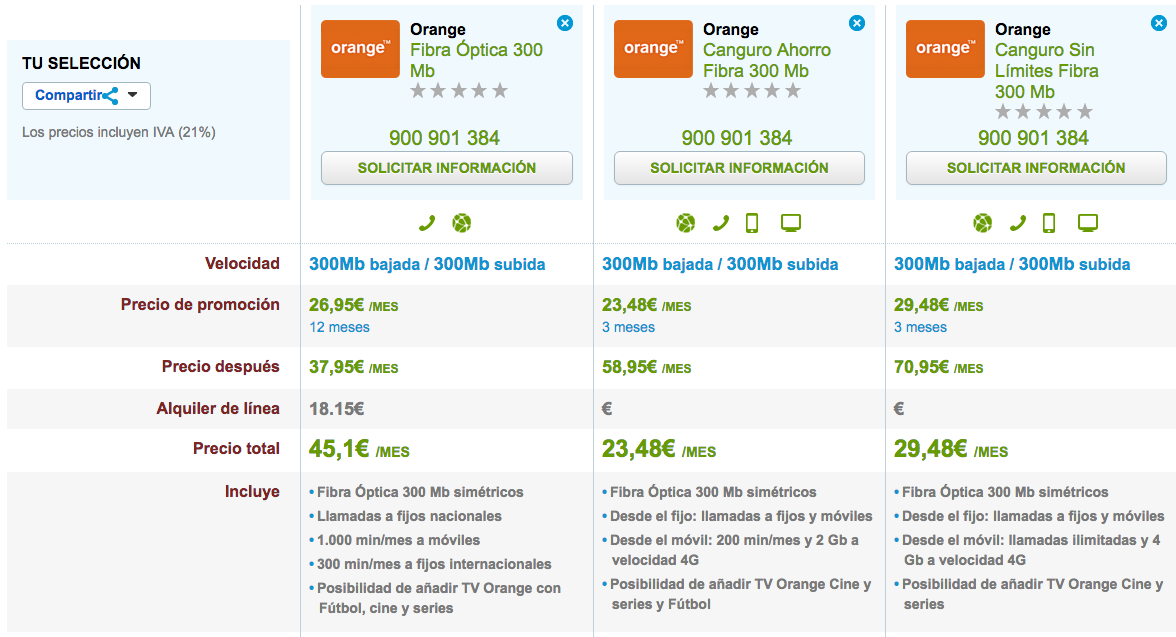Click the Incluye row label
Screen dimensions: 1176x637
(252, 491)
